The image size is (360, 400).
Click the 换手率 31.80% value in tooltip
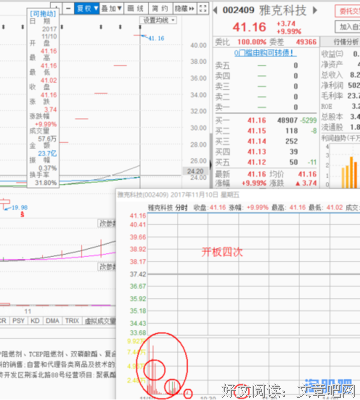tap(46, 183)
